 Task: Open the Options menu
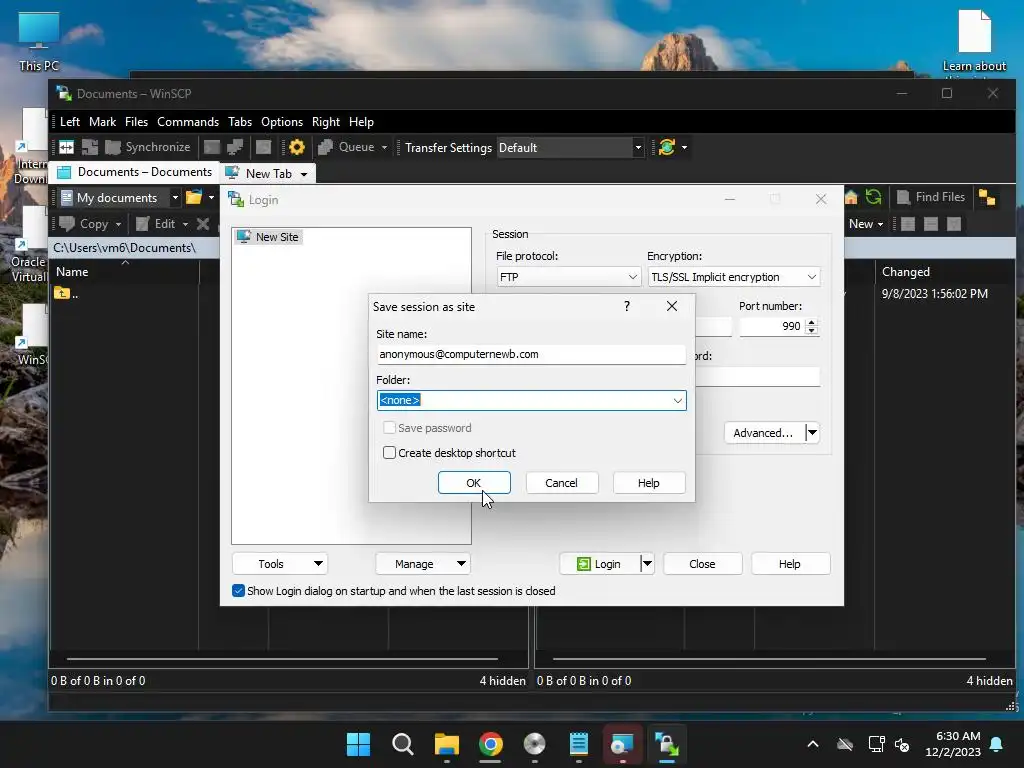[x=282, y=122]
